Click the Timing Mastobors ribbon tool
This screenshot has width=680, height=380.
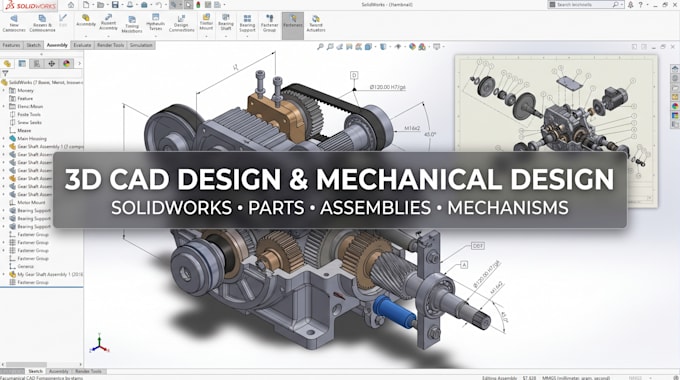[x=132, y=25]
